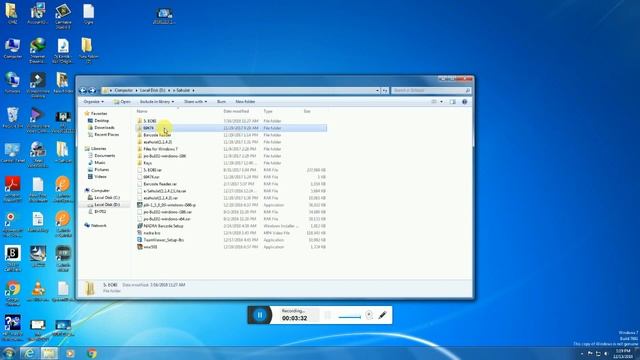
Task: Open Windows Media Player from taskbar
Action: click(71, 353)
